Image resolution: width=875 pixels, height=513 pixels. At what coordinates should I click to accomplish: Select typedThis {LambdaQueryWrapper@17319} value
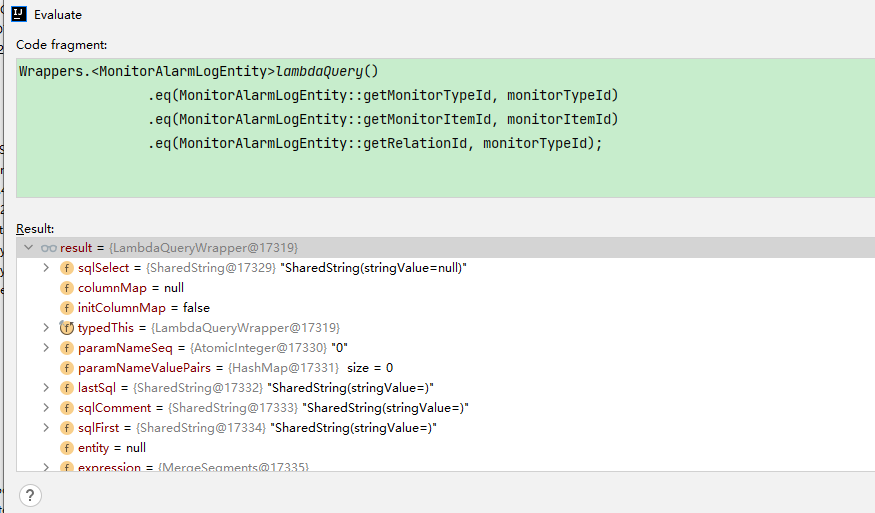click(245, 328)
